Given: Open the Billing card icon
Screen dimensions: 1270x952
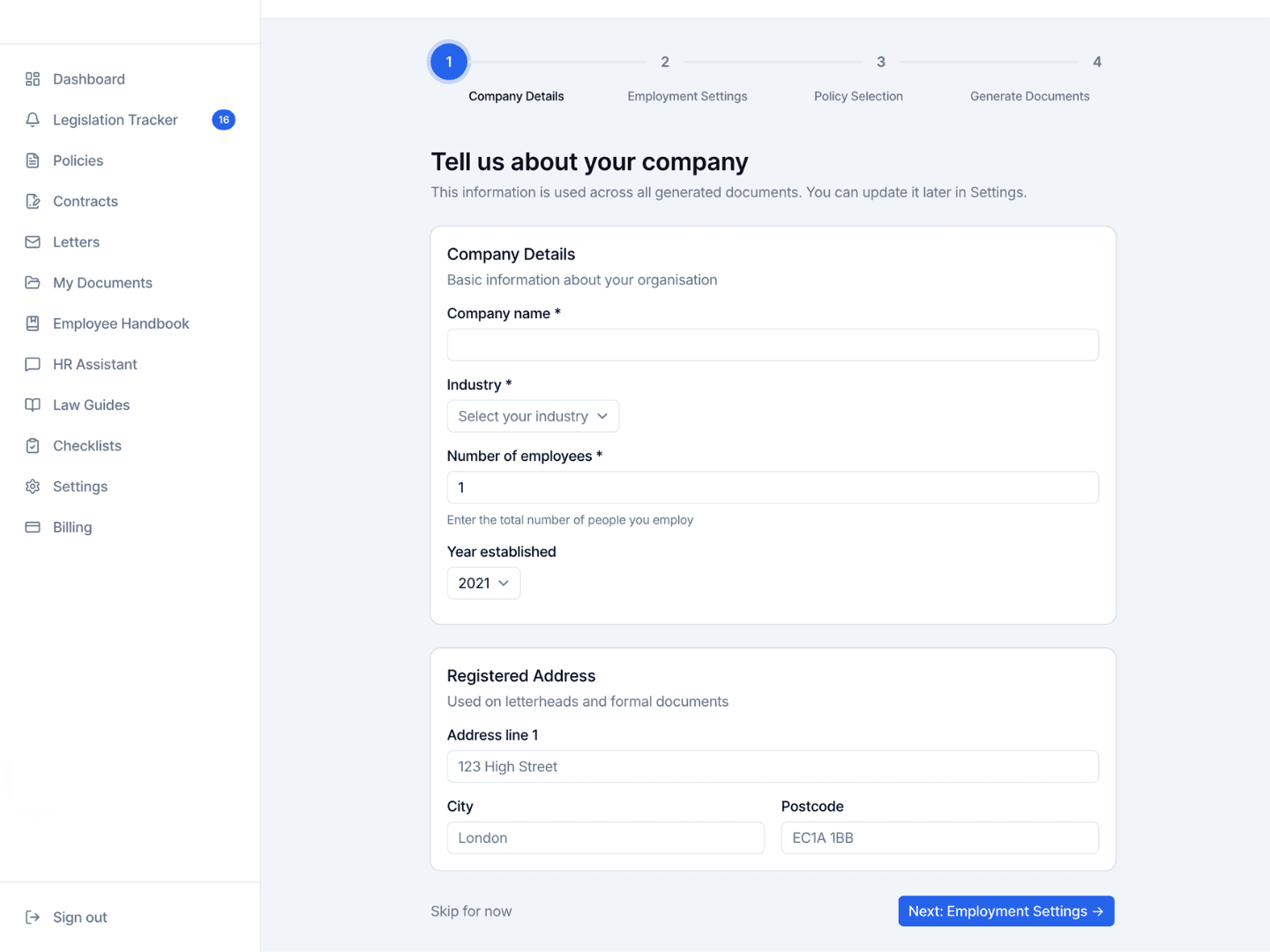Looking at the screenshot, I should pos(33,526).
